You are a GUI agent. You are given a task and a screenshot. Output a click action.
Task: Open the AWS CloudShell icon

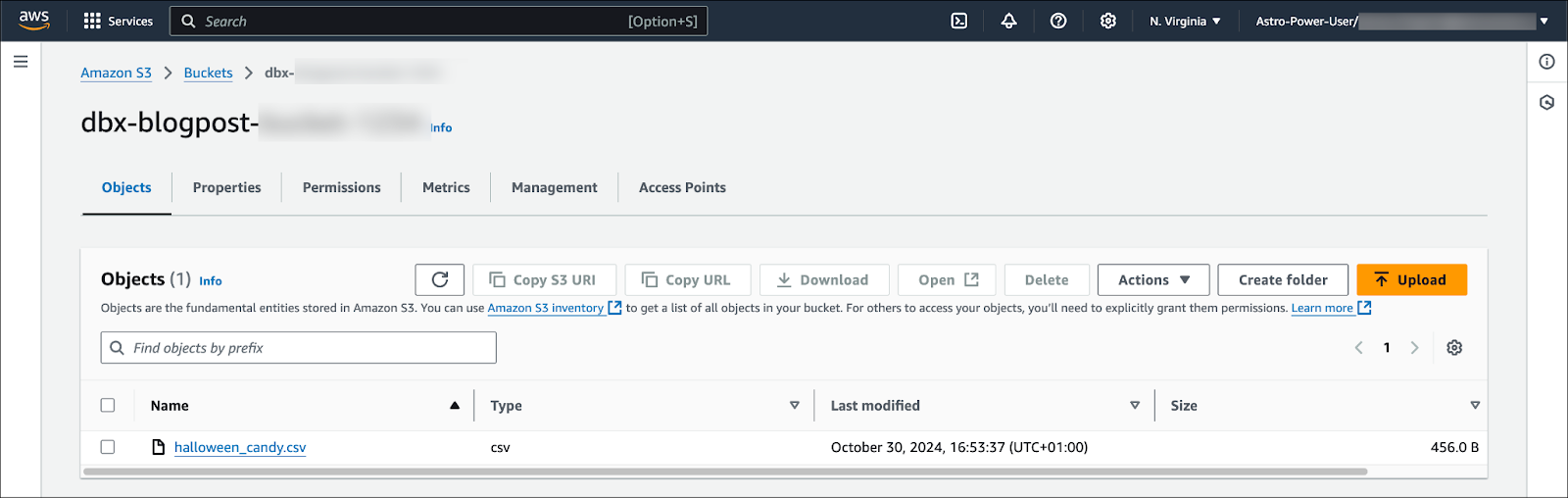(959, 21)
